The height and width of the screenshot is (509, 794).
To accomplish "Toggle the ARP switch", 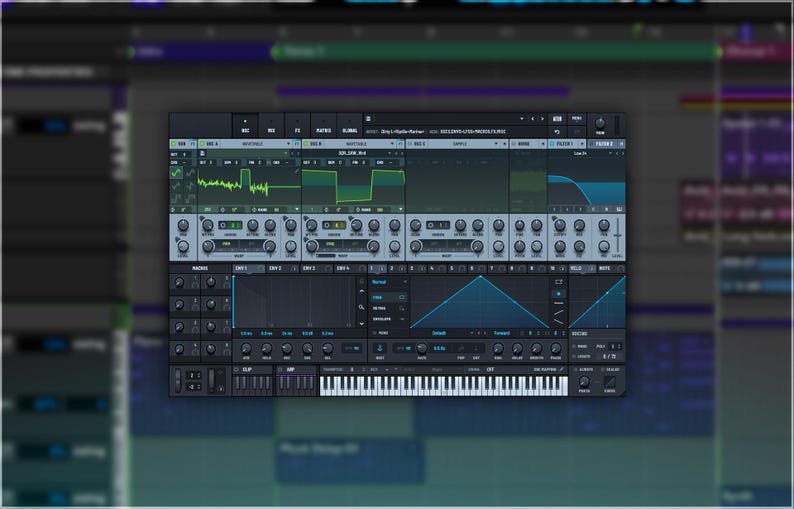I will coord(280,370).
